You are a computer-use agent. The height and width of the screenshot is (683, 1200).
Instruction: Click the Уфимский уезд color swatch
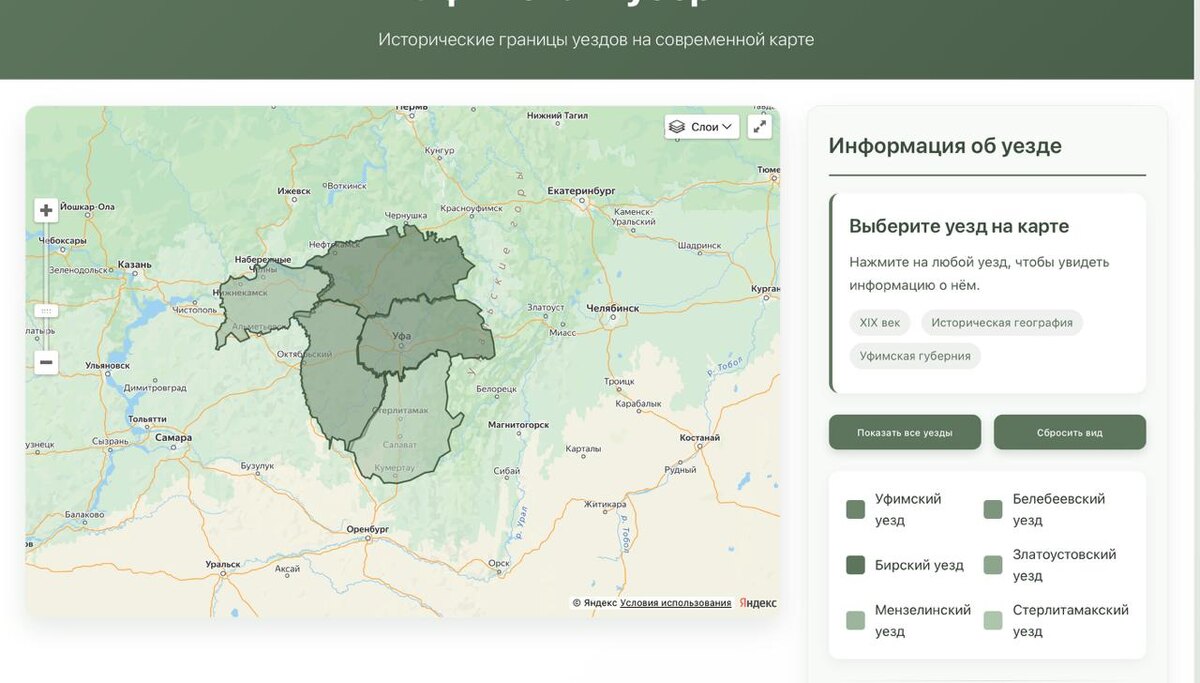[x=855, y=509]
